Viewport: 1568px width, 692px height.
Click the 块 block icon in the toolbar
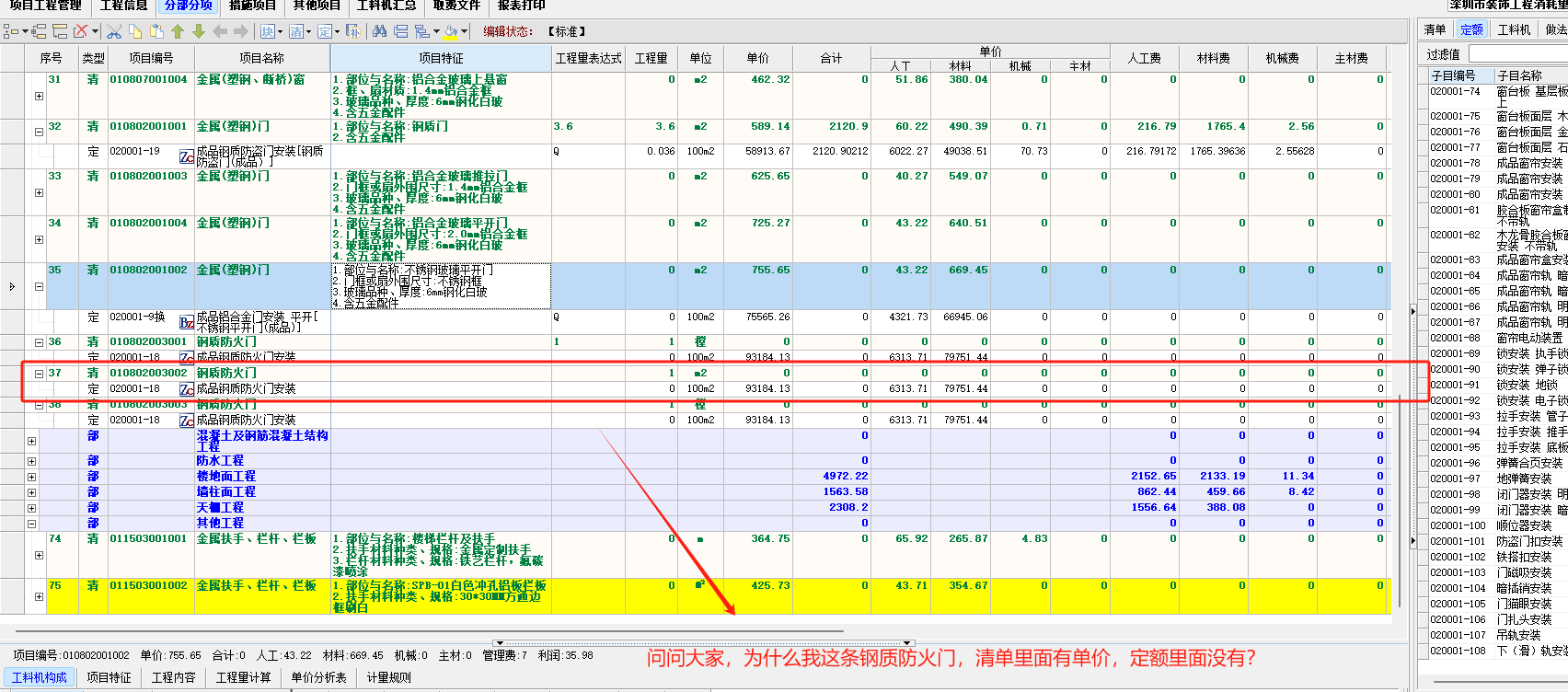point(267,31)
